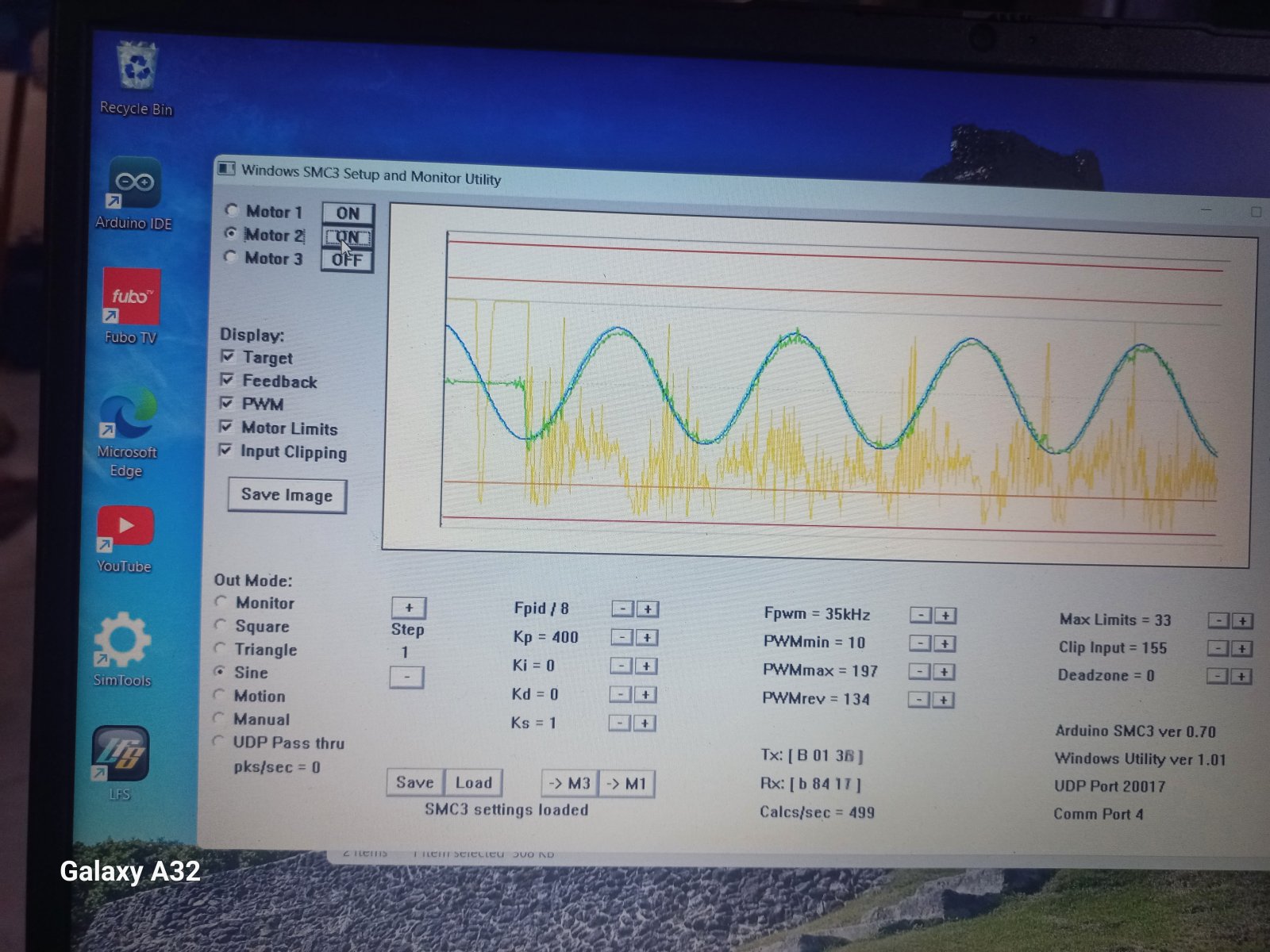Toggle the Motor 1 ON button
The width and height of the screenshot is (1270, 952).
pos(348,213)
